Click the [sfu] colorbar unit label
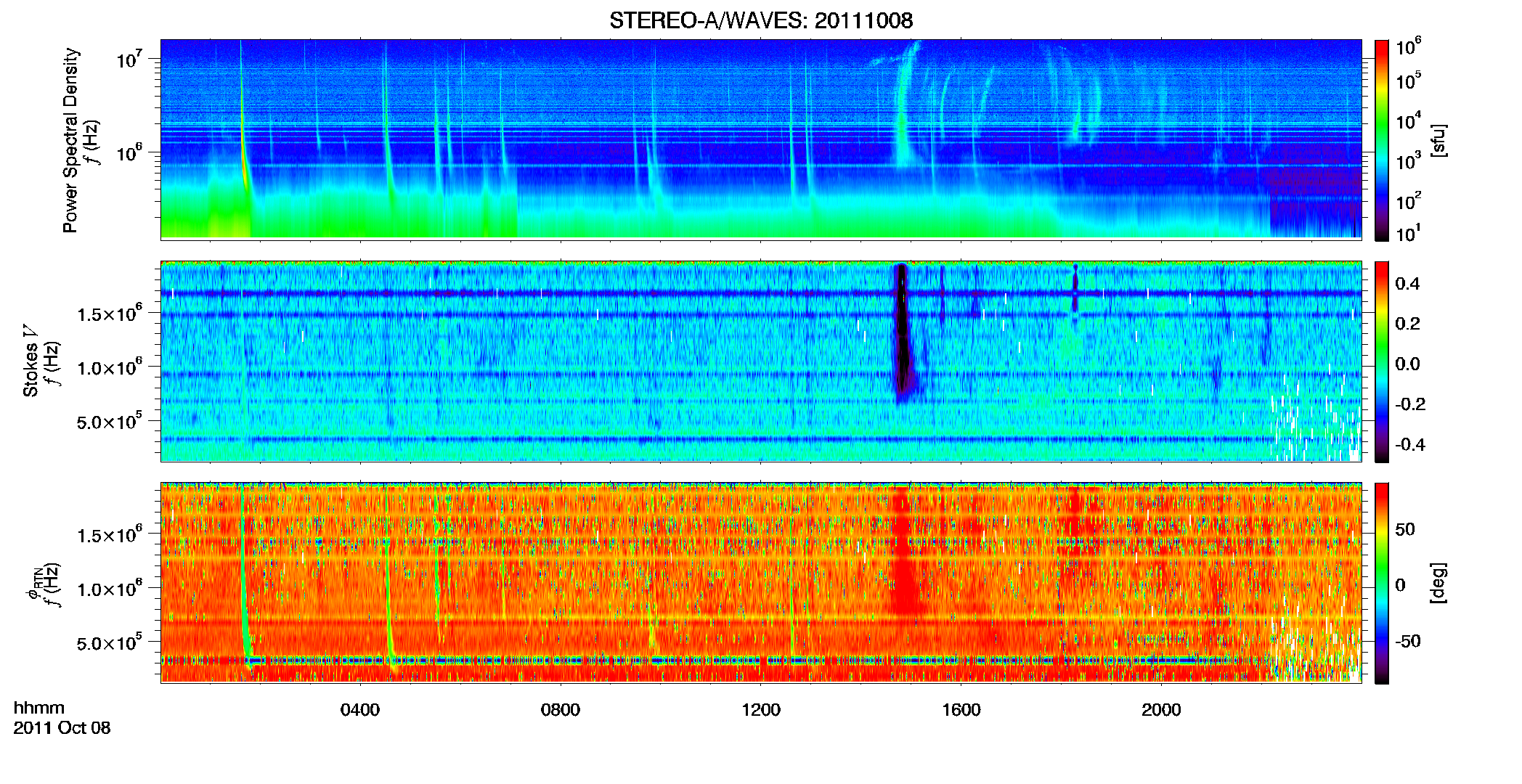 (1438, 140)
